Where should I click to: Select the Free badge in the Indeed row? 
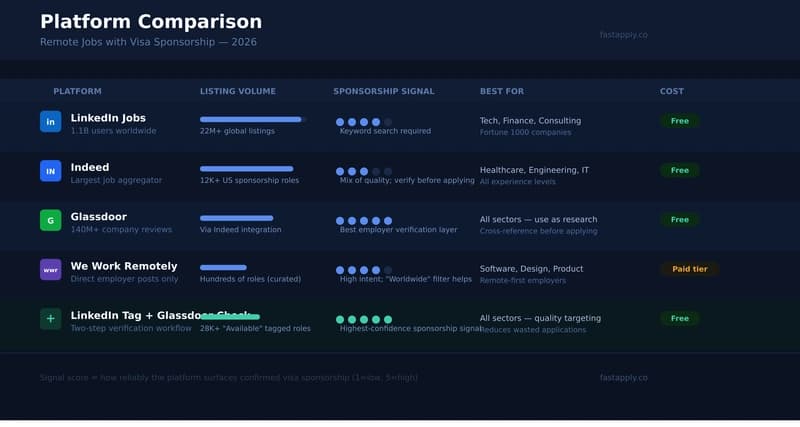tap(679, 170)
